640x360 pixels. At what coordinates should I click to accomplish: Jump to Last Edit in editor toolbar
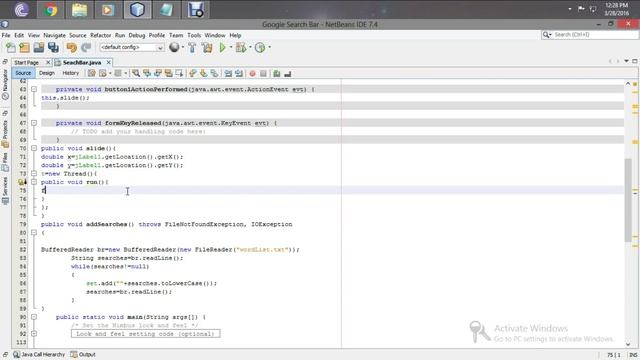click(92, 73)
